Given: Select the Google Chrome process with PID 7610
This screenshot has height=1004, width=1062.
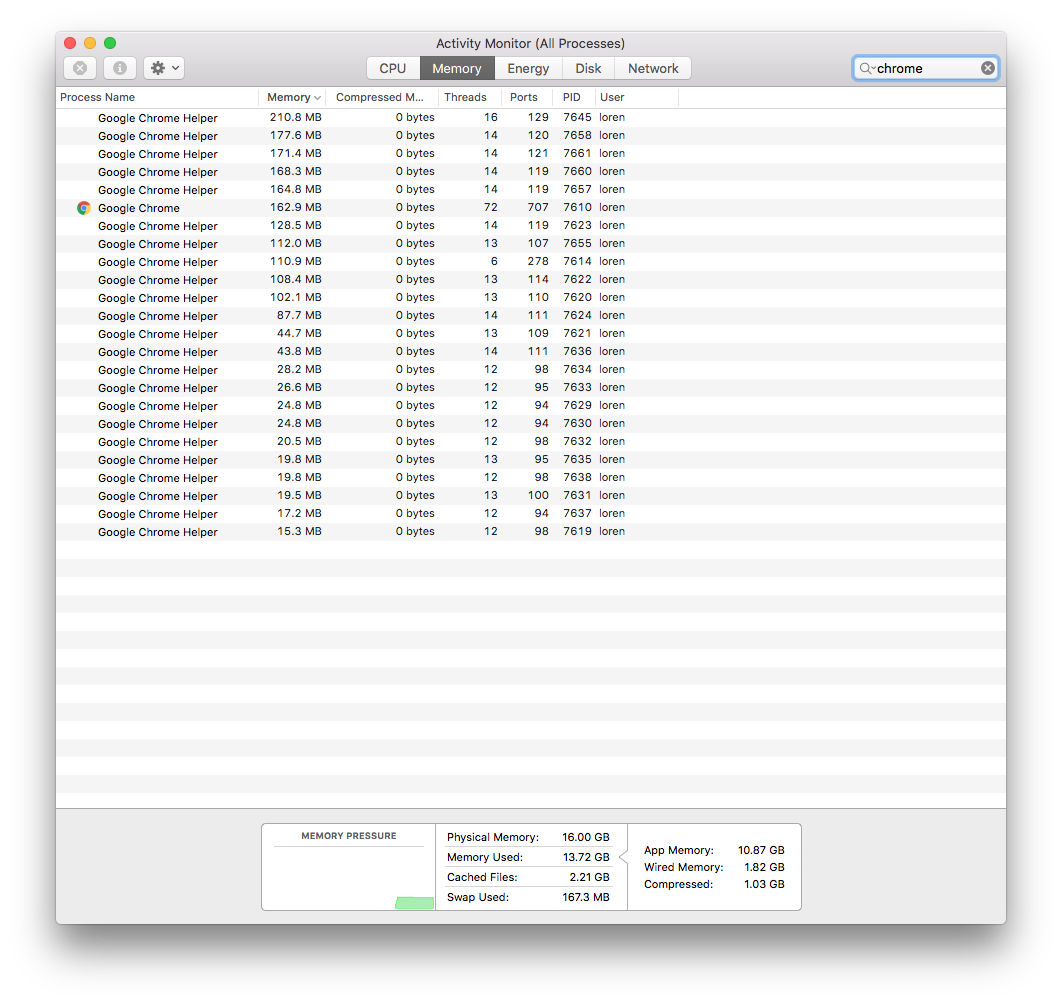Looking at the screenshot, I should point(531,208).
